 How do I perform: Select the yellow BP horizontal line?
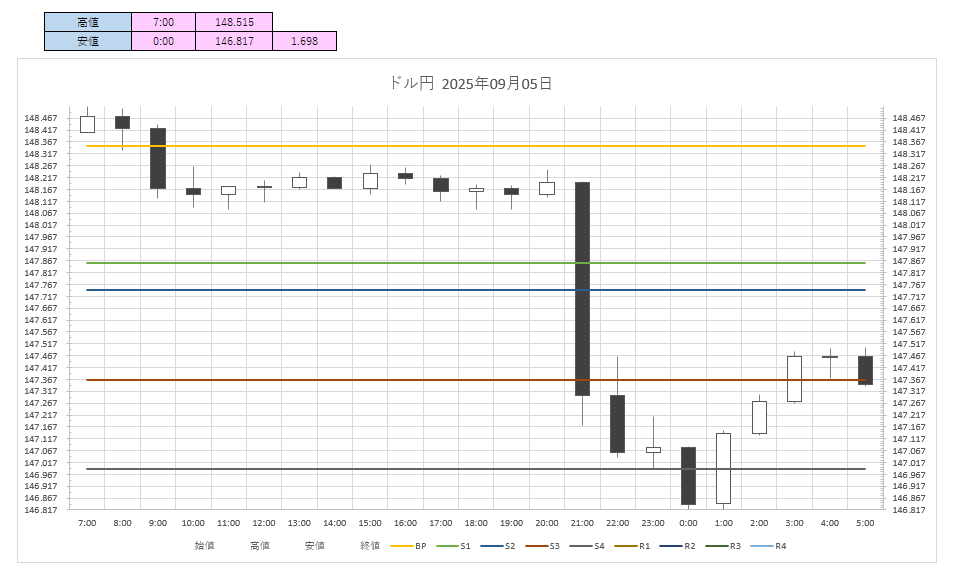(300, 146)
